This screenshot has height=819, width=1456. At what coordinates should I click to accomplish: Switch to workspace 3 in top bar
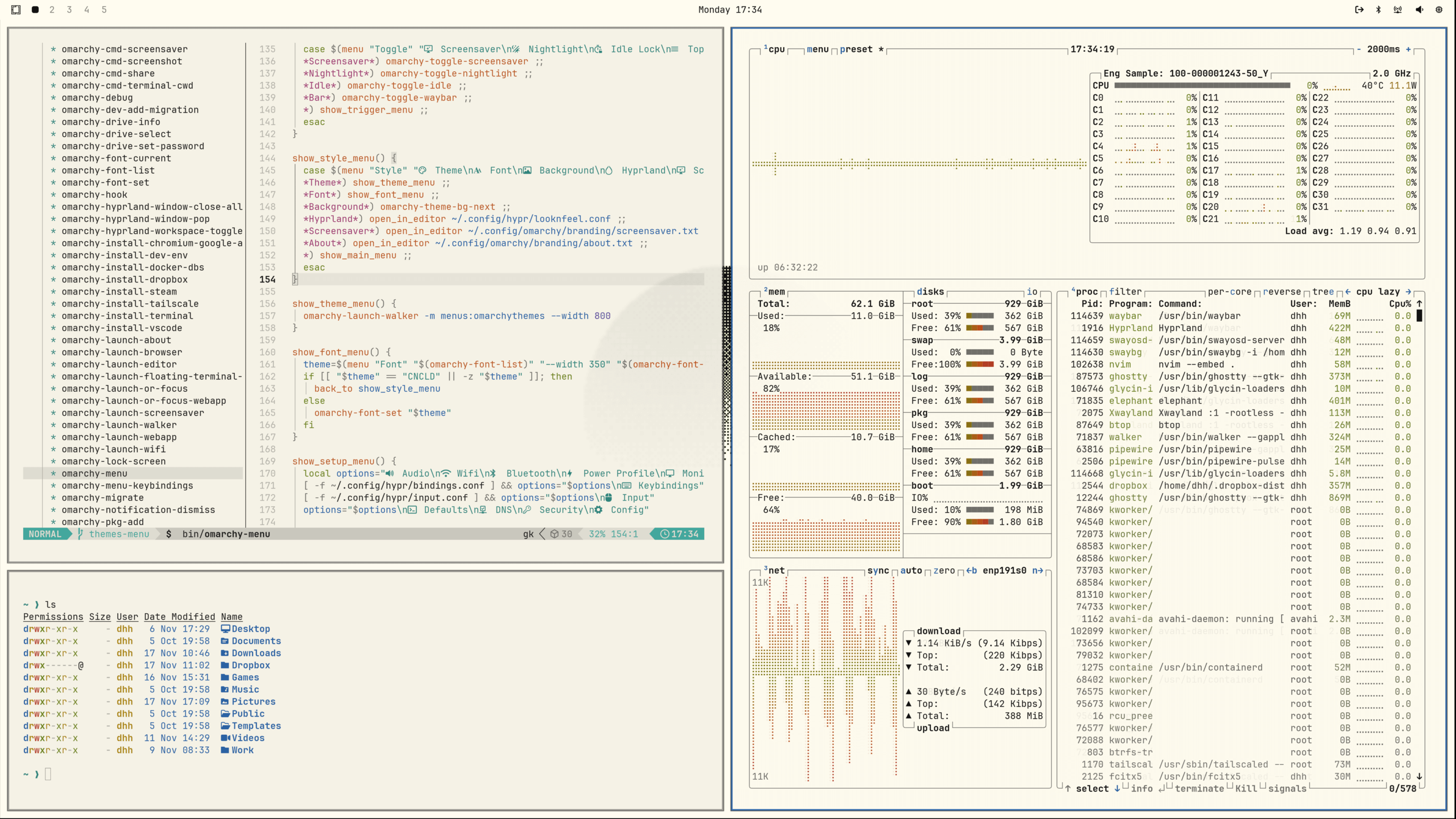pos(69,10)
